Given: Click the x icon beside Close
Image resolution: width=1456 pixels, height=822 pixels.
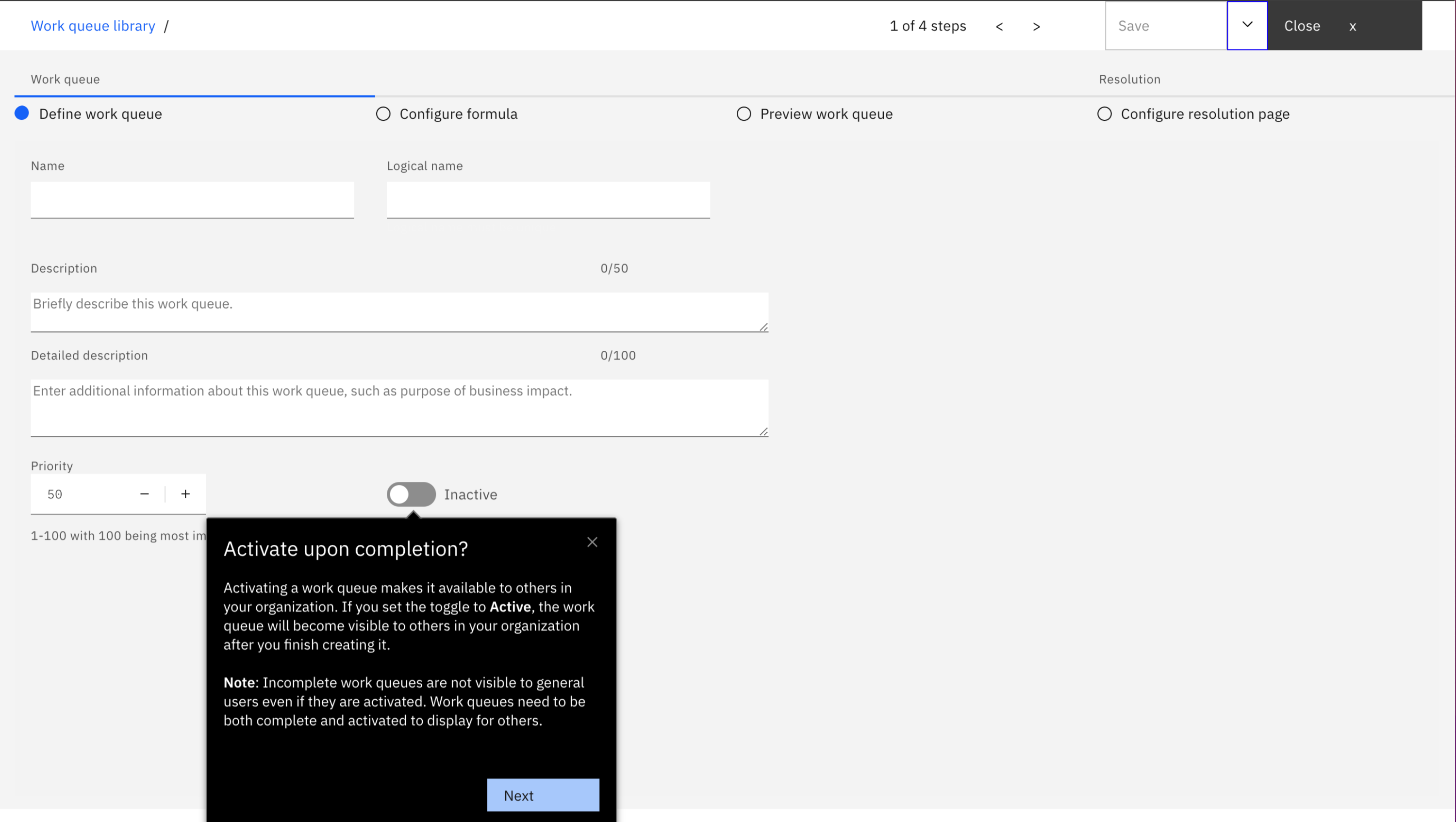Looking at the screenshot, I should click(x=1353, y=27).
